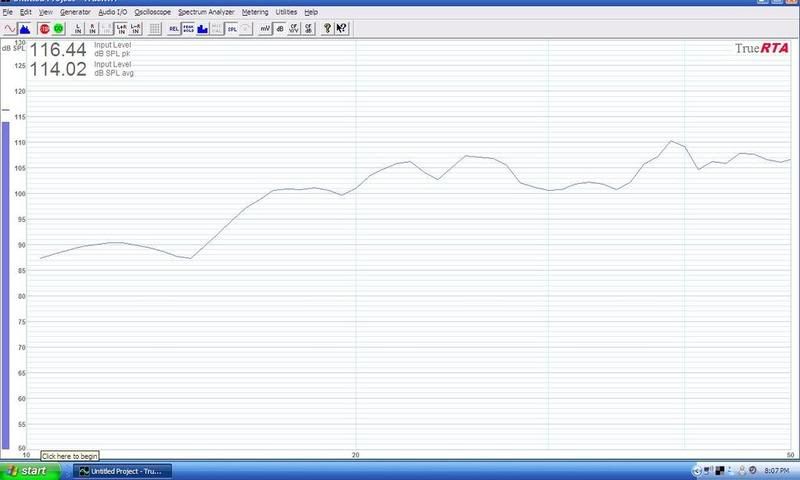Open the File menu
Image resolution: width=800 pixels, height=480 pixels.
(8, 12)
